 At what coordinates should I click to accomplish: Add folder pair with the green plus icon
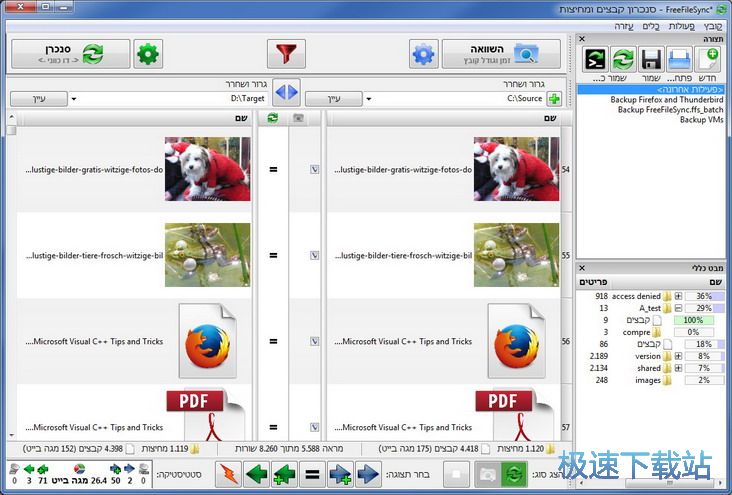coord(553,99)
